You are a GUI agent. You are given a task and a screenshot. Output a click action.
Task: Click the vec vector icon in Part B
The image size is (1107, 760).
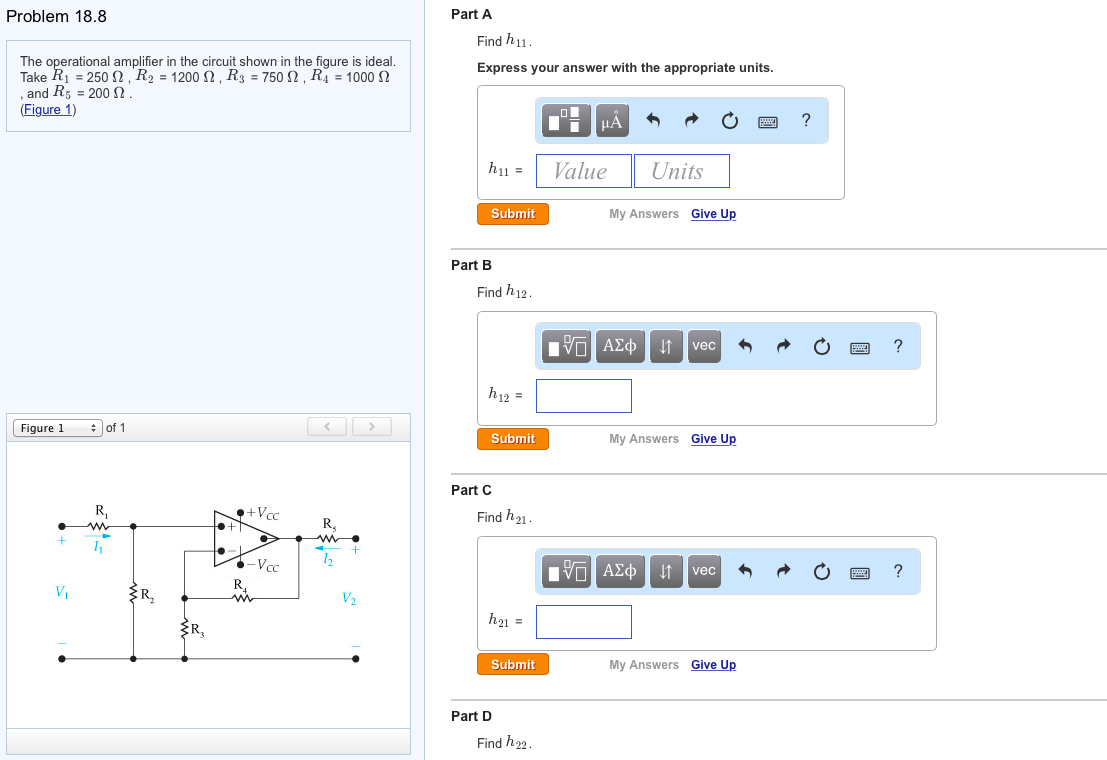(704, 345)
